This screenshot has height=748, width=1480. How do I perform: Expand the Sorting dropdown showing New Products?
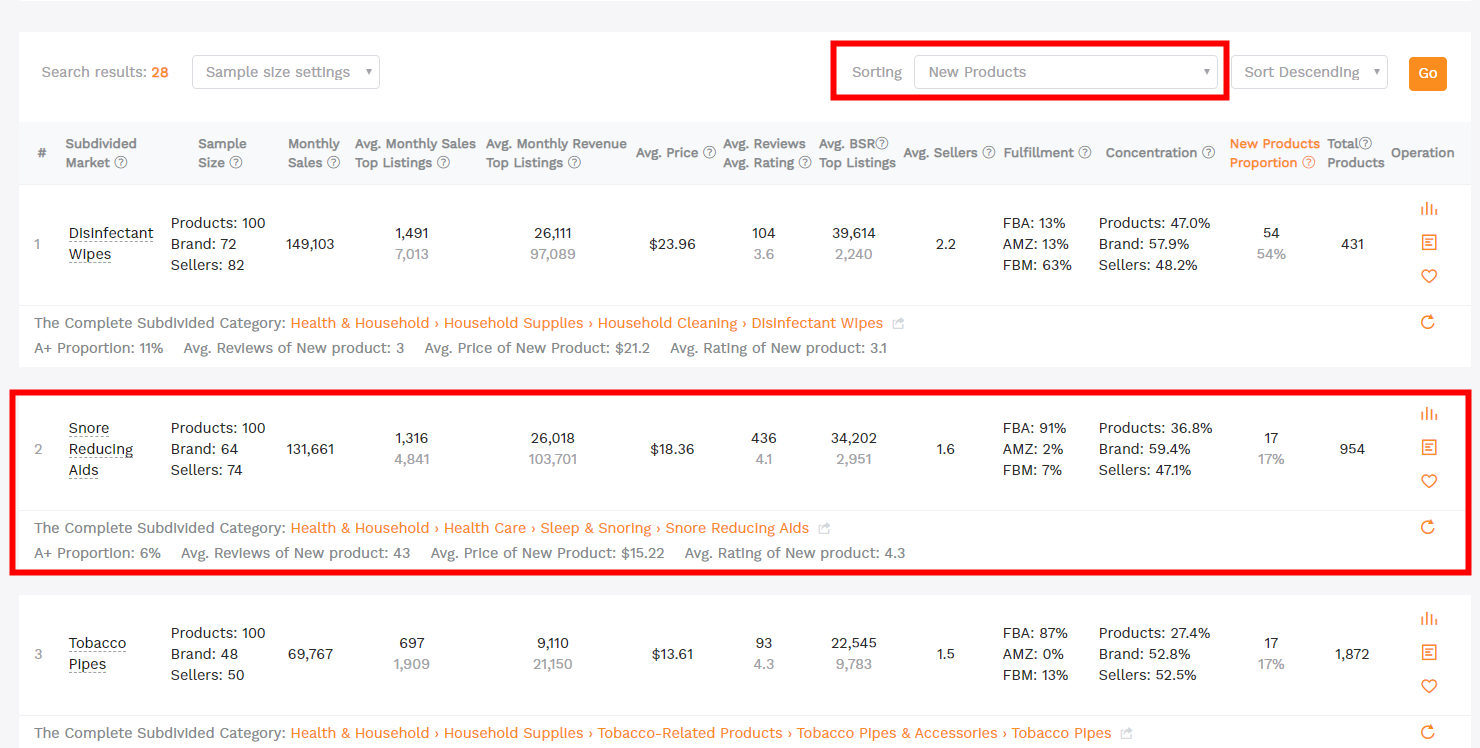coord(1065,72)
